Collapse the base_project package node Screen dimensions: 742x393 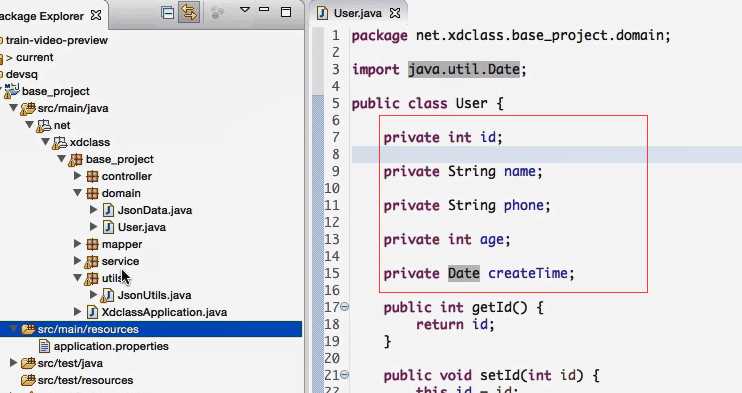pyautogui.click(x=62, y=159)
